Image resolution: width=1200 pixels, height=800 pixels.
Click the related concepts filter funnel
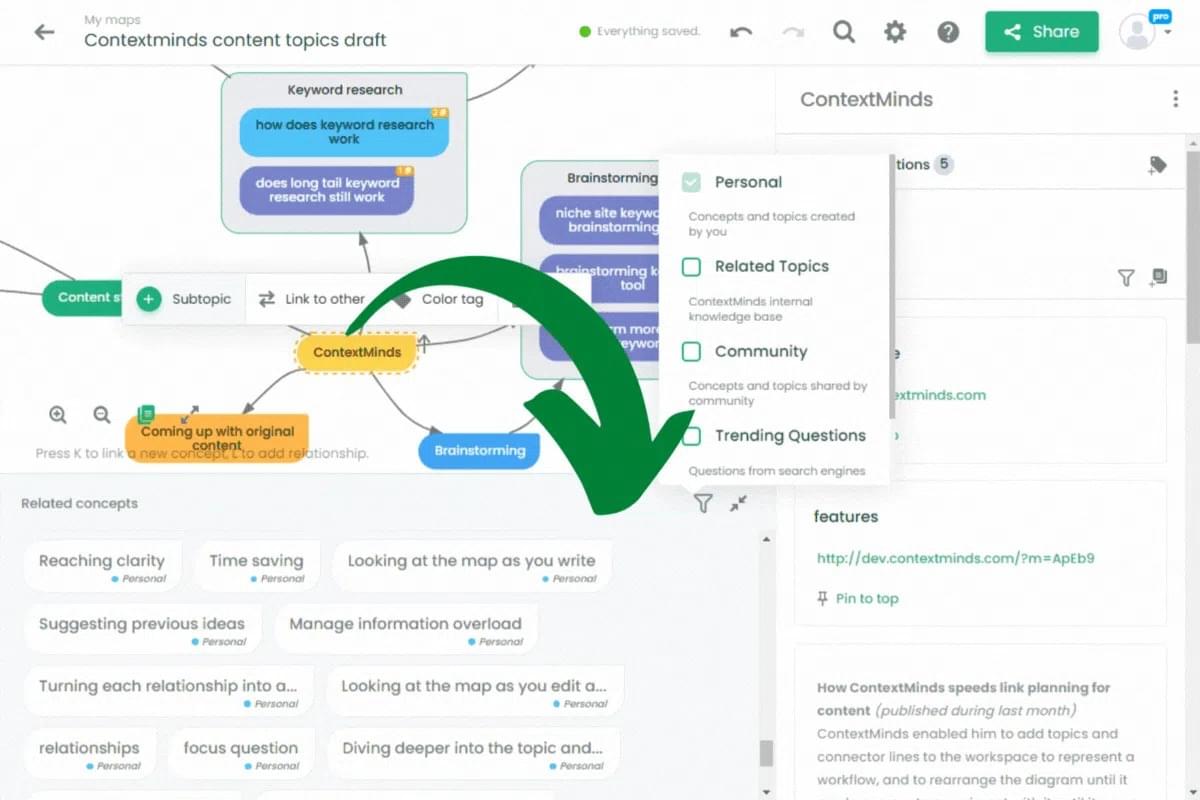click(703, 504)
